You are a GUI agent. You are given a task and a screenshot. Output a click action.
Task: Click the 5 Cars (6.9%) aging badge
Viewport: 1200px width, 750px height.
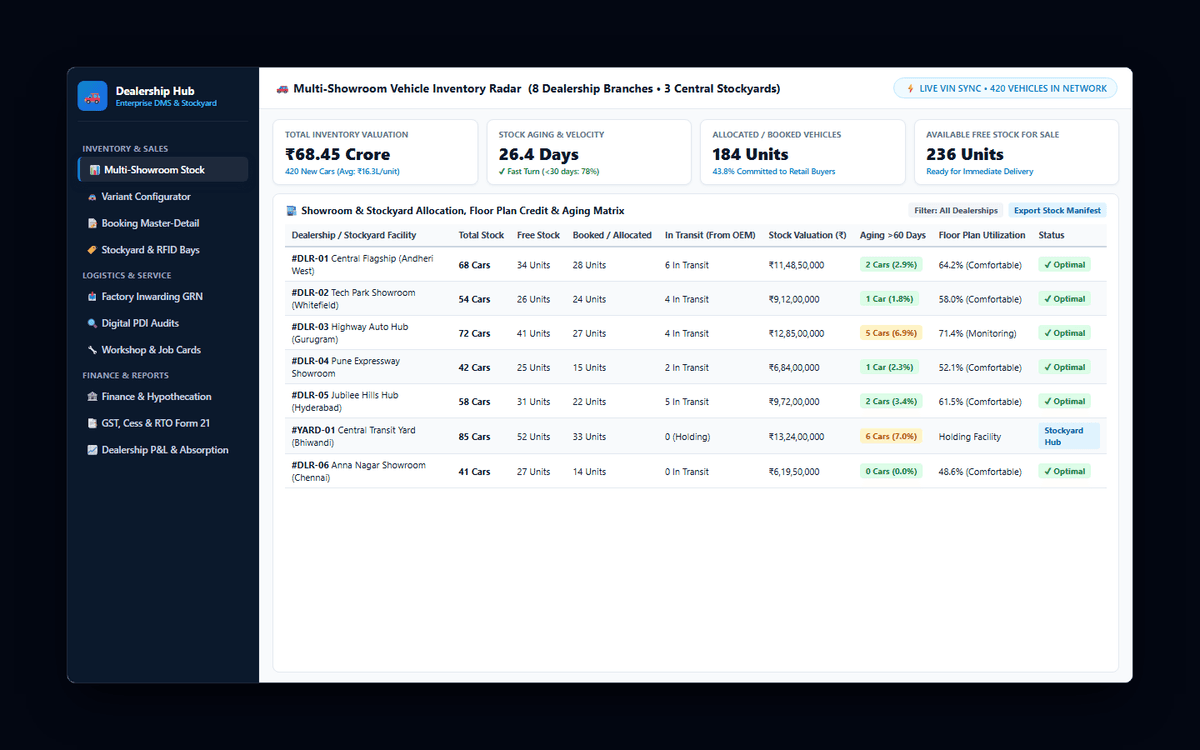coord(891,333)
